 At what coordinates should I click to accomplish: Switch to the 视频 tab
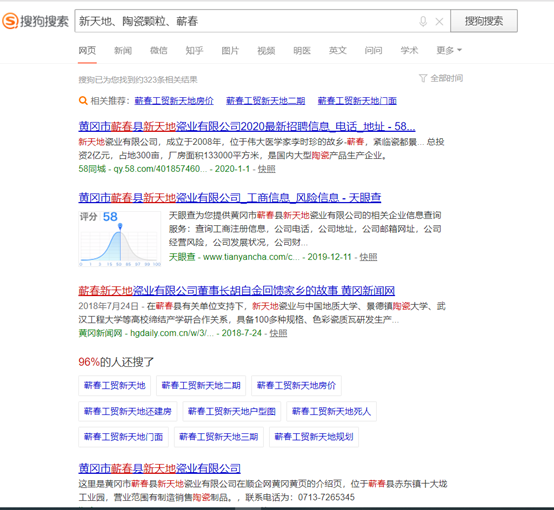(x=266, y=51)
